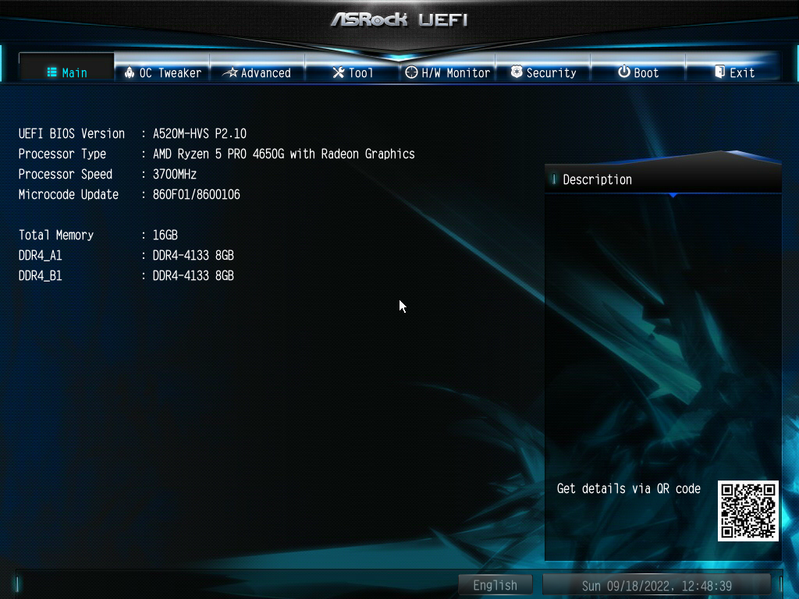Viewport: 799px width, 599px height.
Task: Click the '860F01/8600106' value
Action: coord(196,195)
